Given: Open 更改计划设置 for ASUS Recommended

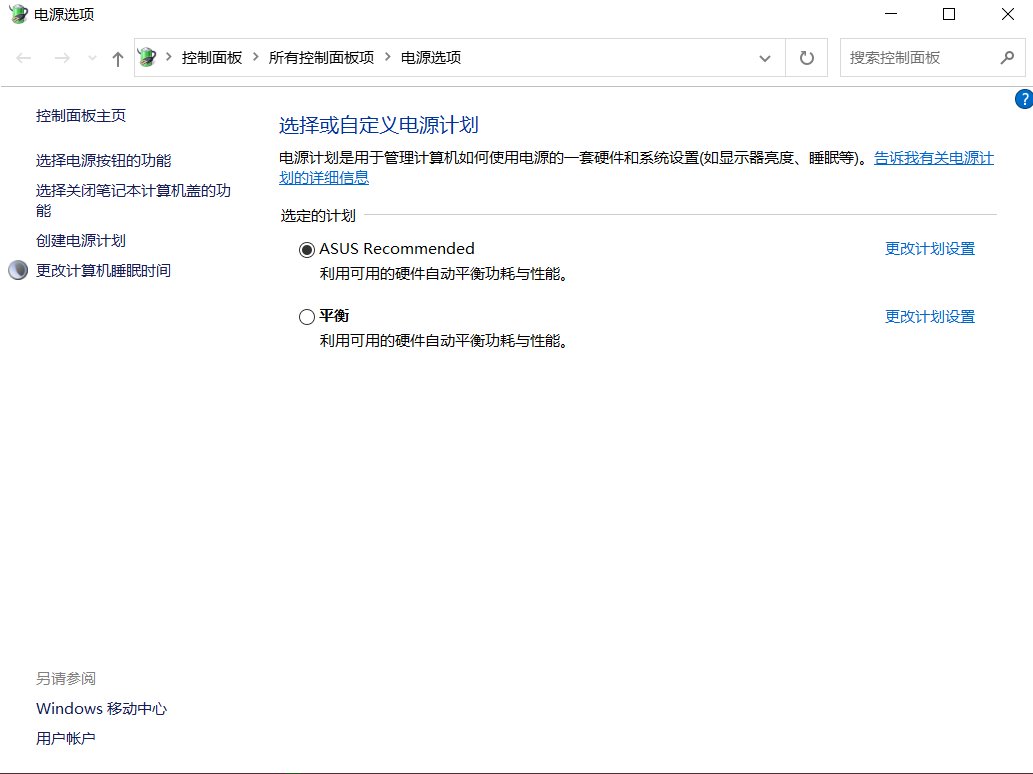Looking at the screenshot, I should (929, 248).
